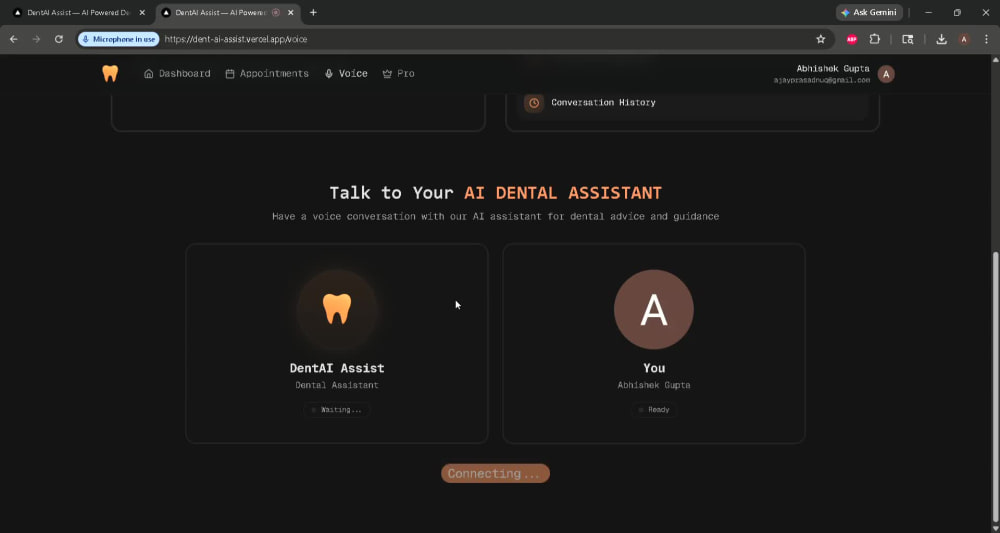
Task: Click the Dashboard home icon
Action: click(149, 73)
